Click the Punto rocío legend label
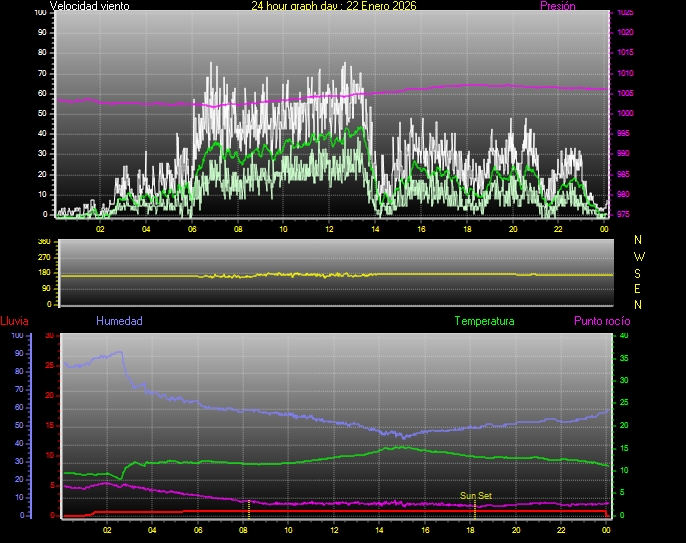Image resolution: width=686 pixels, height=543 pixels. [x=601, y=321]
